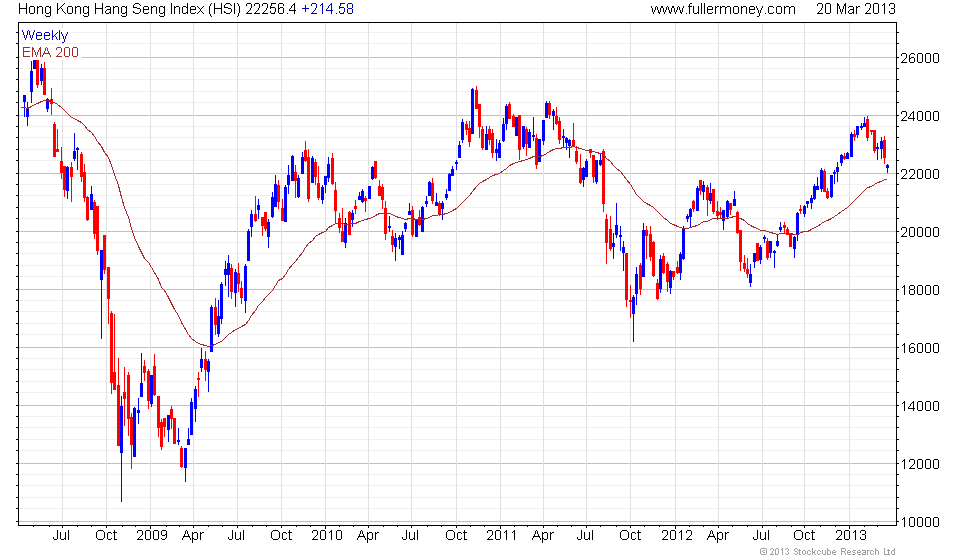Viewport: 980px width, 560px height.
Task: Select the 2009 year axis label
Action: coord(152,536)
